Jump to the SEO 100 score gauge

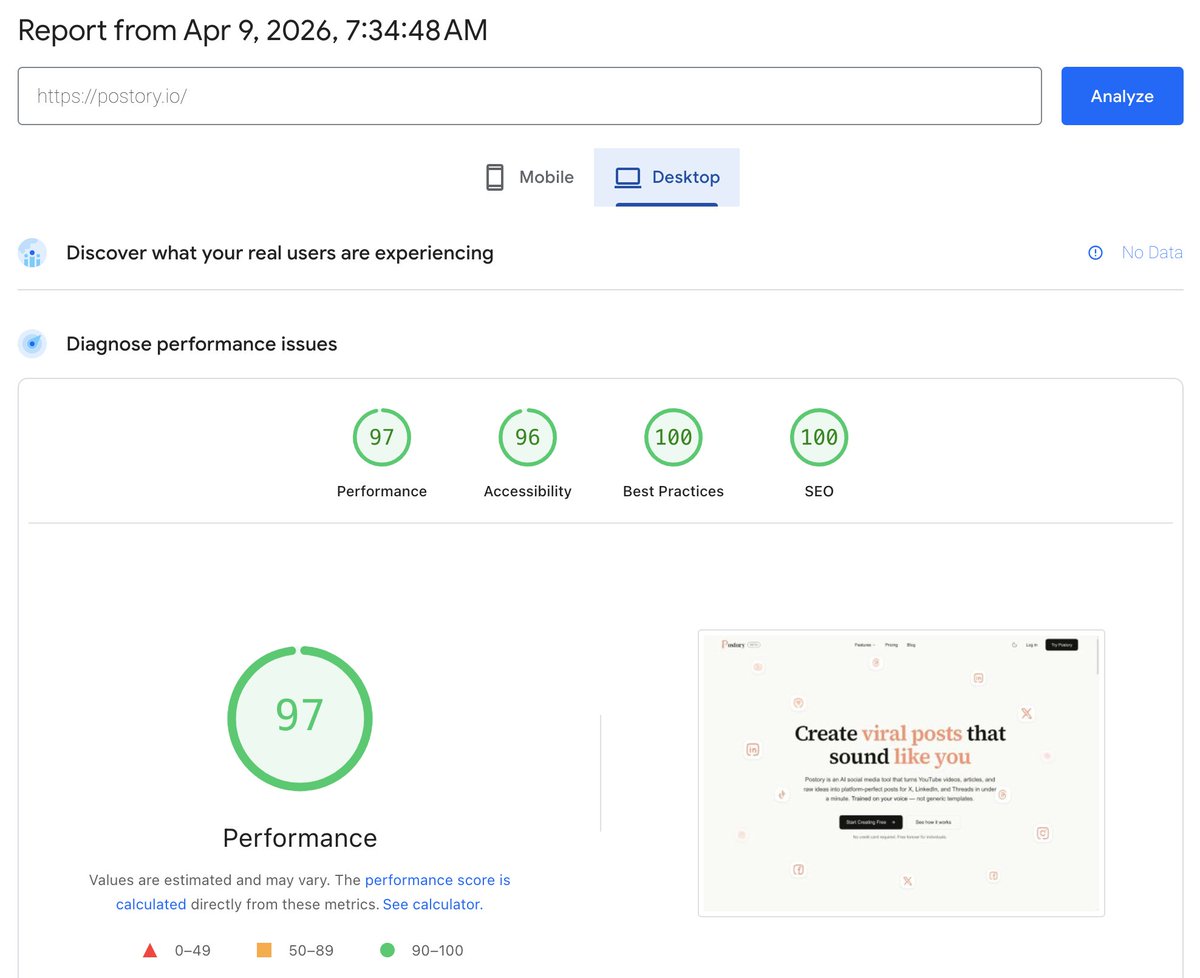click(819, 437)
